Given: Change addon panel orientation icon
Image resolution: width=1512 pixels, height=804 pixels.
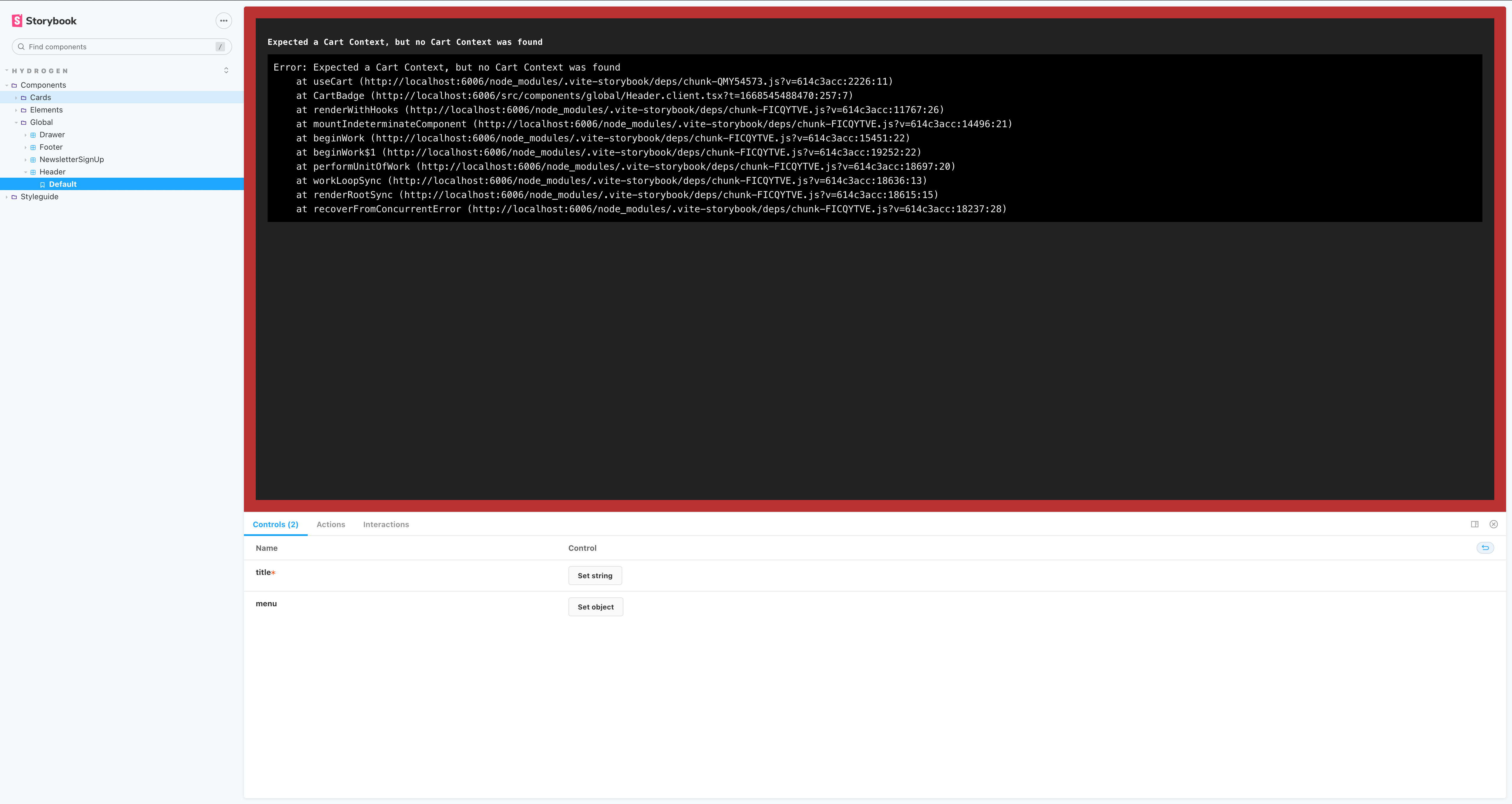Looking at the screenshot, I should (x=1474, y=524).
